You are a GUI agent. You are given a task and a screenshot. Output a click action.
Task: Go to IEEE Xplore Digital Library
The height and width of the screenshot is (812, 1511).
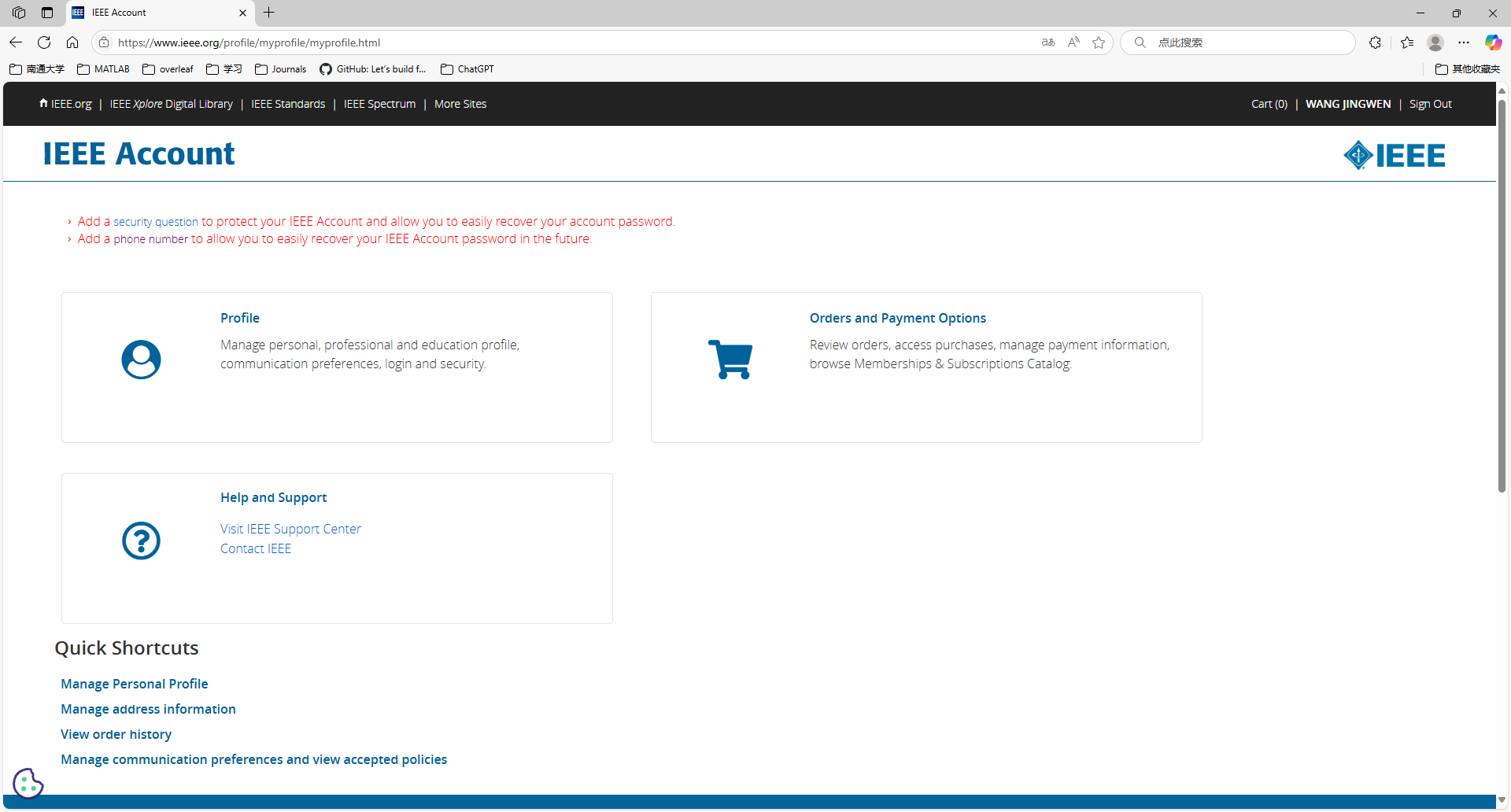point(172,104)
